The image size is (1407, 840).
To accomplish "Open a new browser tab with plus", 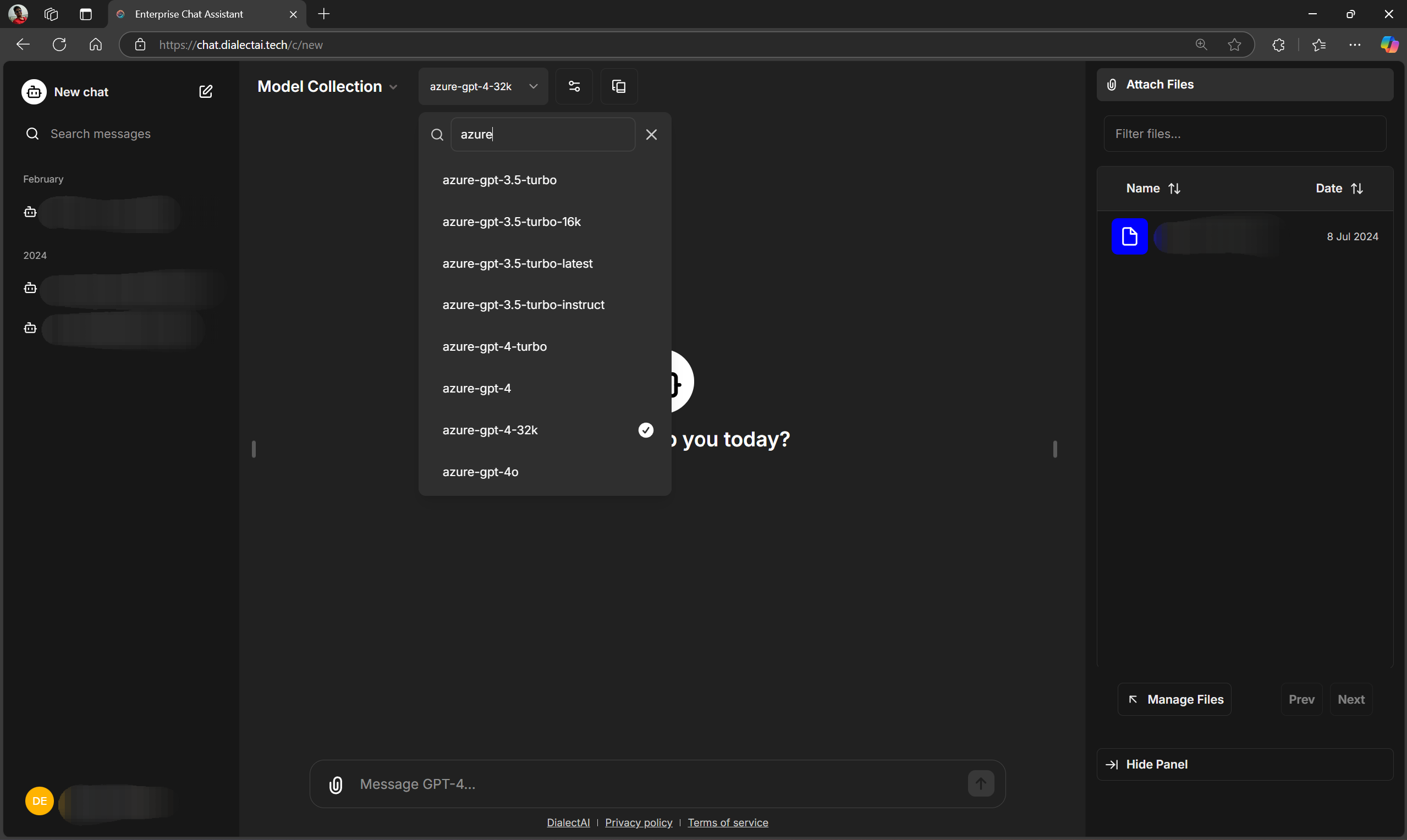I will coord(324,14).
